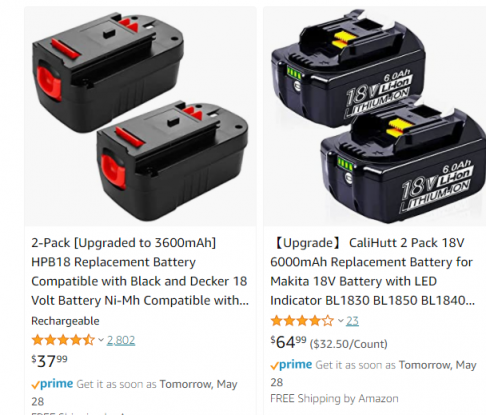
Task: Expand rating breakdown chevron beside 23 reviews
Action: (340, 321)
